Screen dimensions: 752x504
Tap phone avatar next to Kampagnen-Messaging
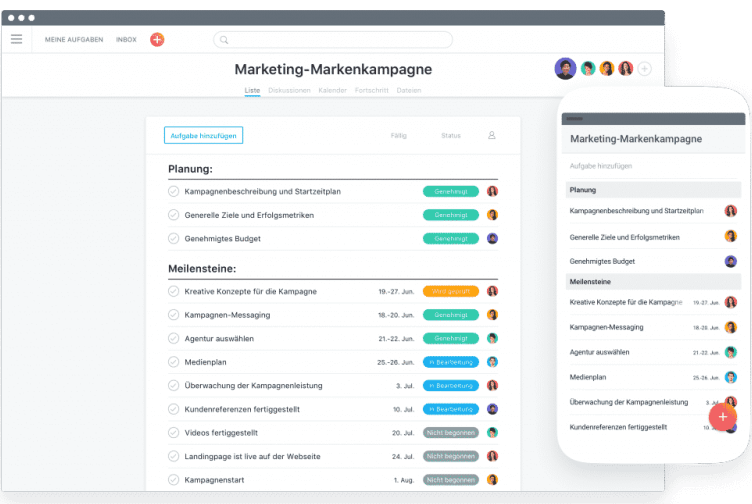click(x=730, y=327)
